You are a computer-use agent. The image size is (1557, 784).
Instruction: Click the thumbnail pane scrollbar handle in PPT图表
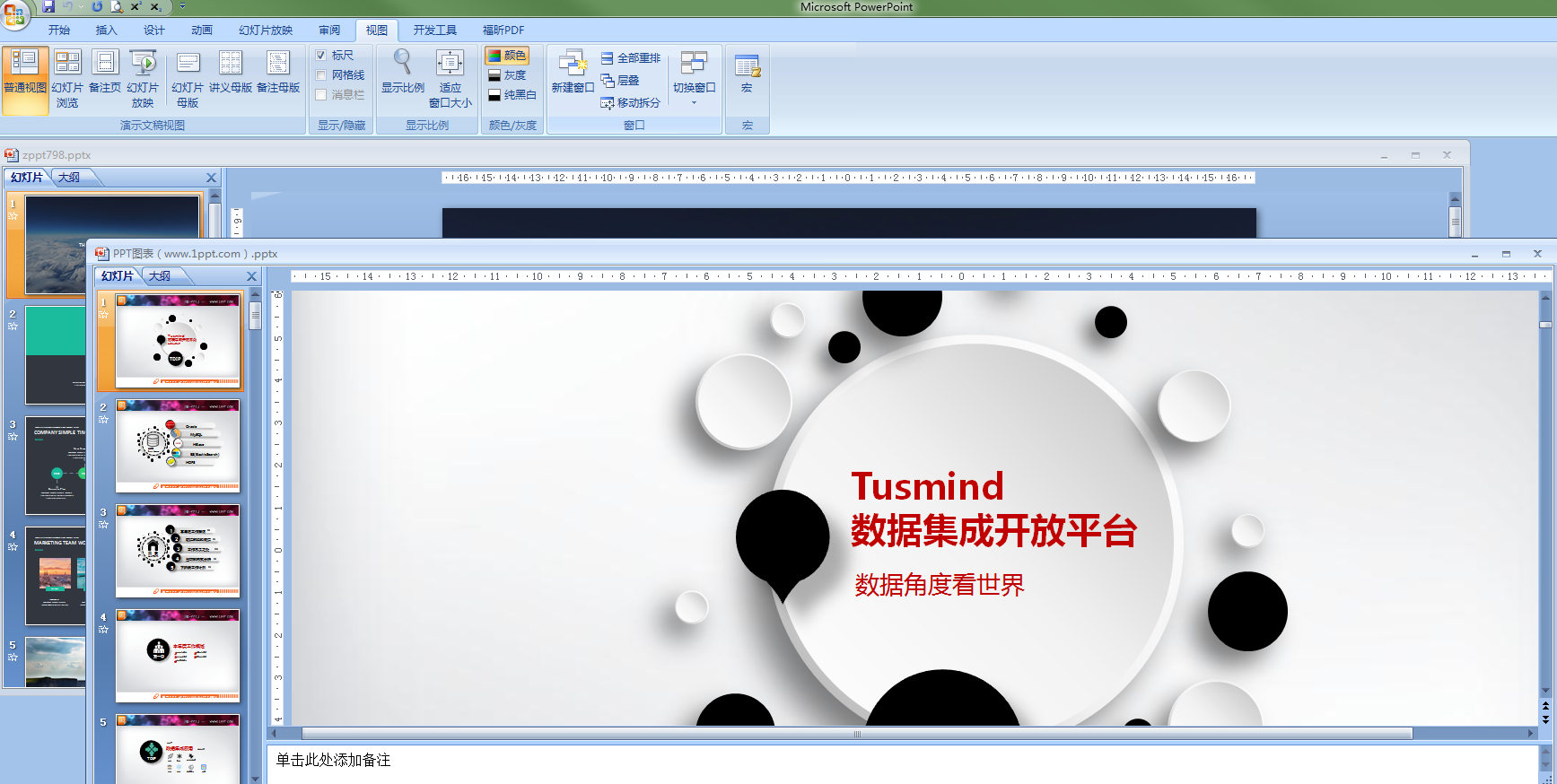tap(255, 316)
